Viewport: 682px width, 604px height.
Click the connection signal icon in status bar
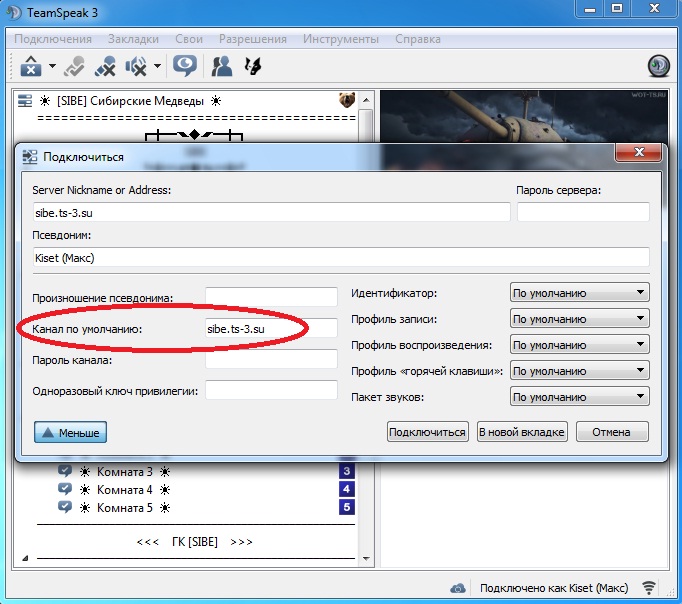(649, 588)
